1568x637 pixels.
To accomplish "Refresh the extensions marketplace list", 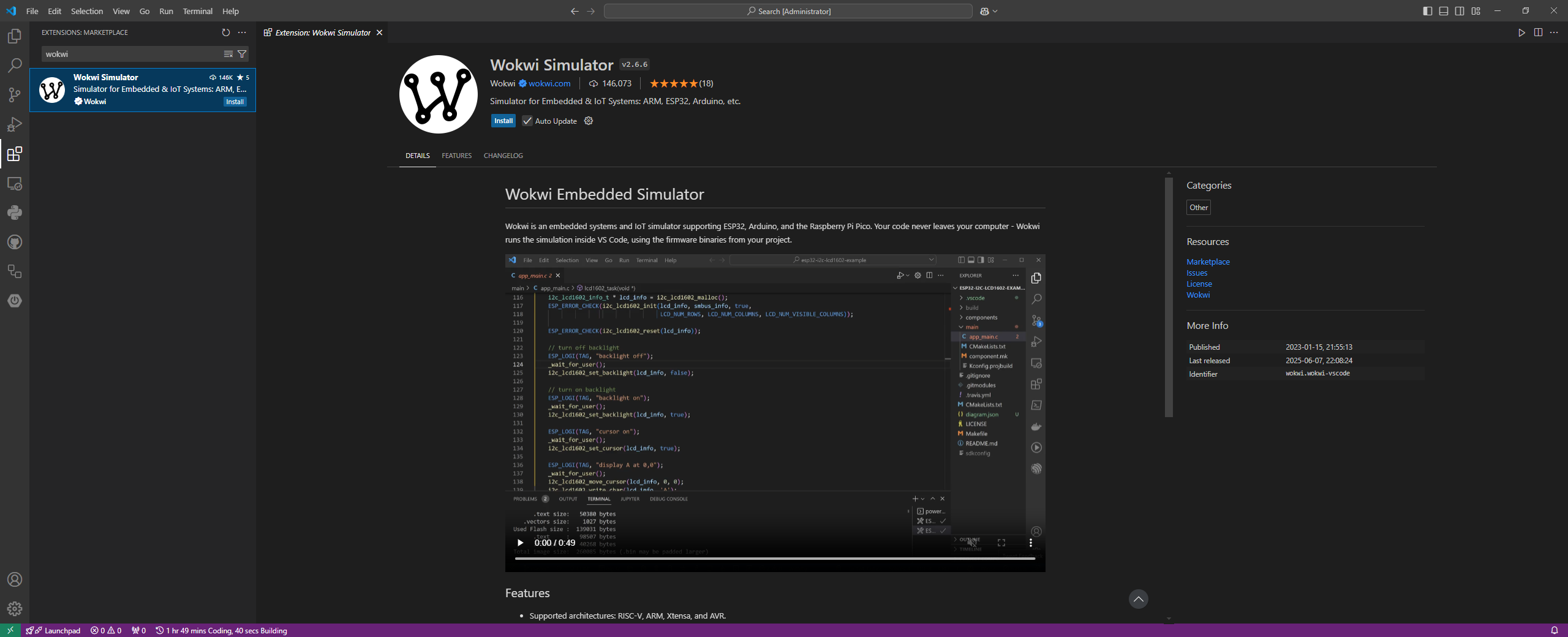I will tap(226, 32).
